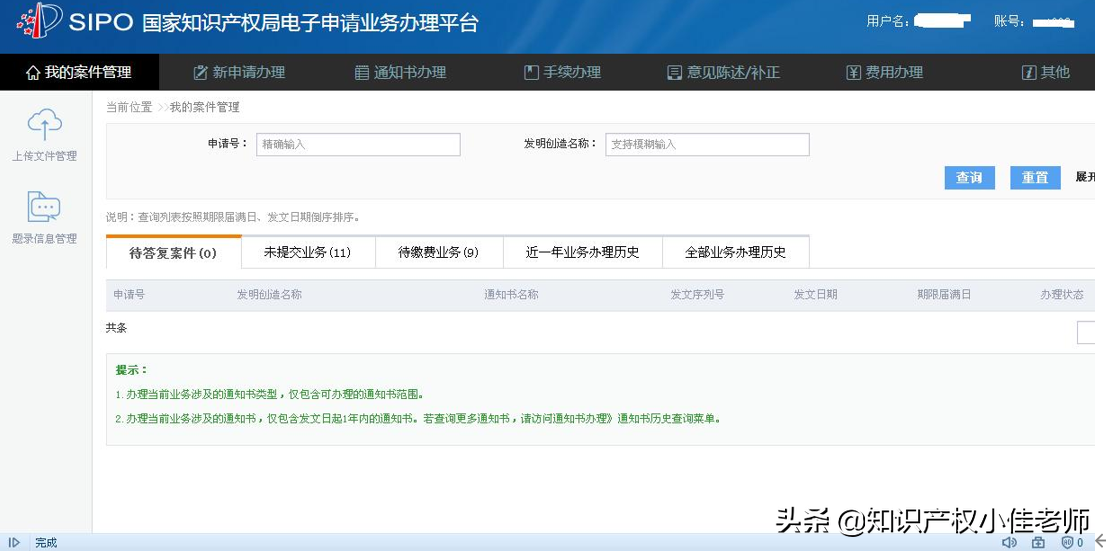Switch to the 近一年业务办理历史 tab
The image size is (1106, 551).
tap(583, 253)
